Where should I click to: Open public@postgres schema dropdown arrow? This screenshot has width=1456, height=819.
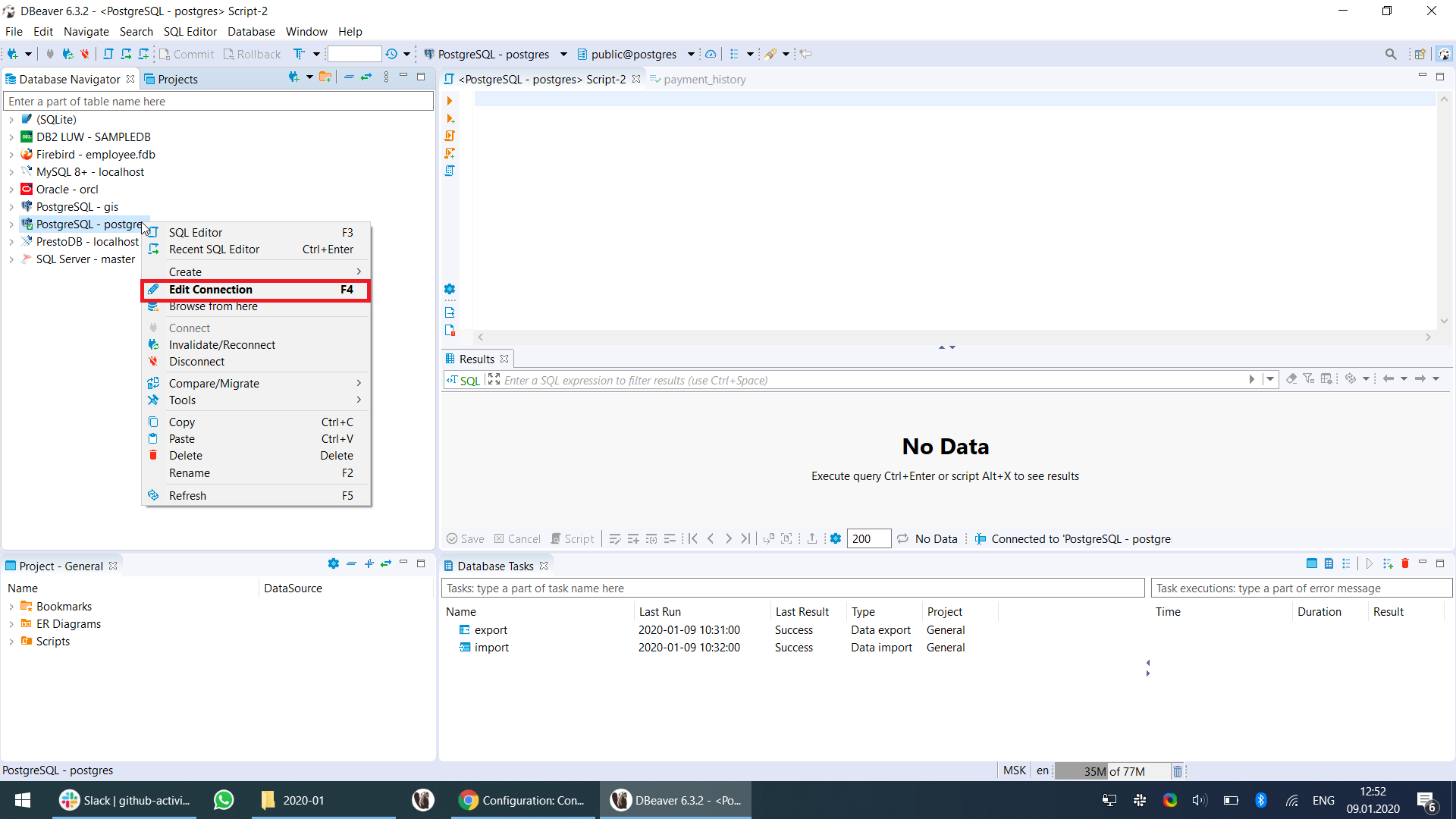point(691,54)
